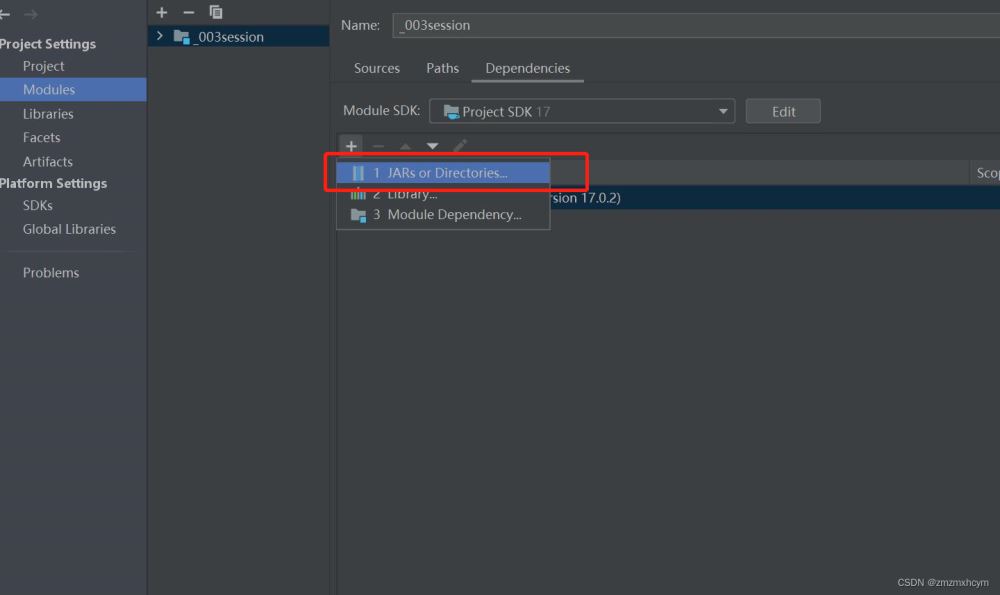The height and width of the screenshot is (595, 1000).
Task: Click the Module Dependency folder icon
Action: tap(358, 215)
